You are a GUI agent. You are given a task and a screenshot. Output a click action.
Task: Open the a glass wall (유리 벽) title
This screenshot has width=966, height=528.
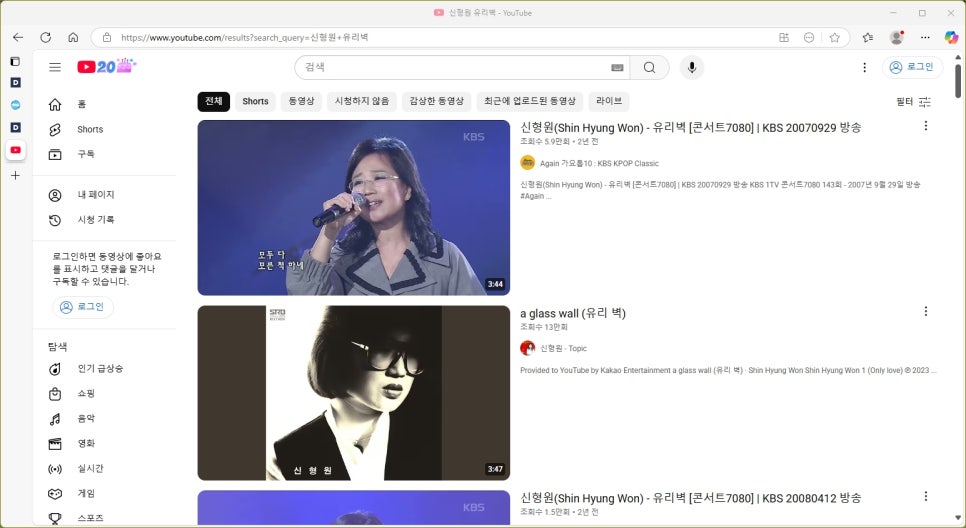coord(573,314)
